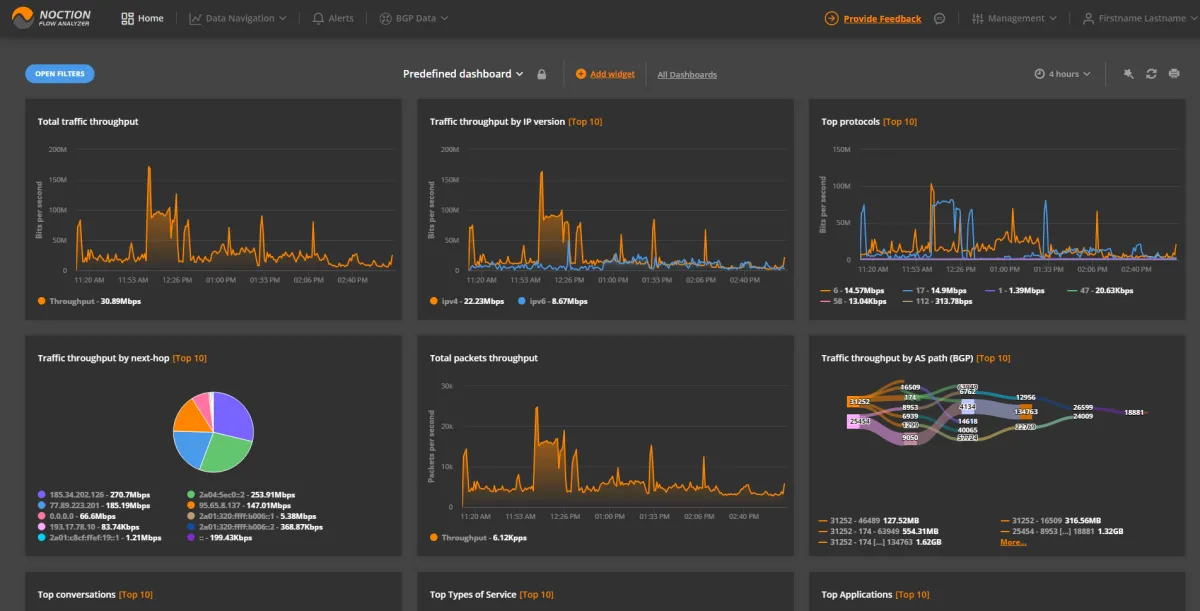
Task: Click Top 10 link in next-hop widget
Action: coord(190,358)
